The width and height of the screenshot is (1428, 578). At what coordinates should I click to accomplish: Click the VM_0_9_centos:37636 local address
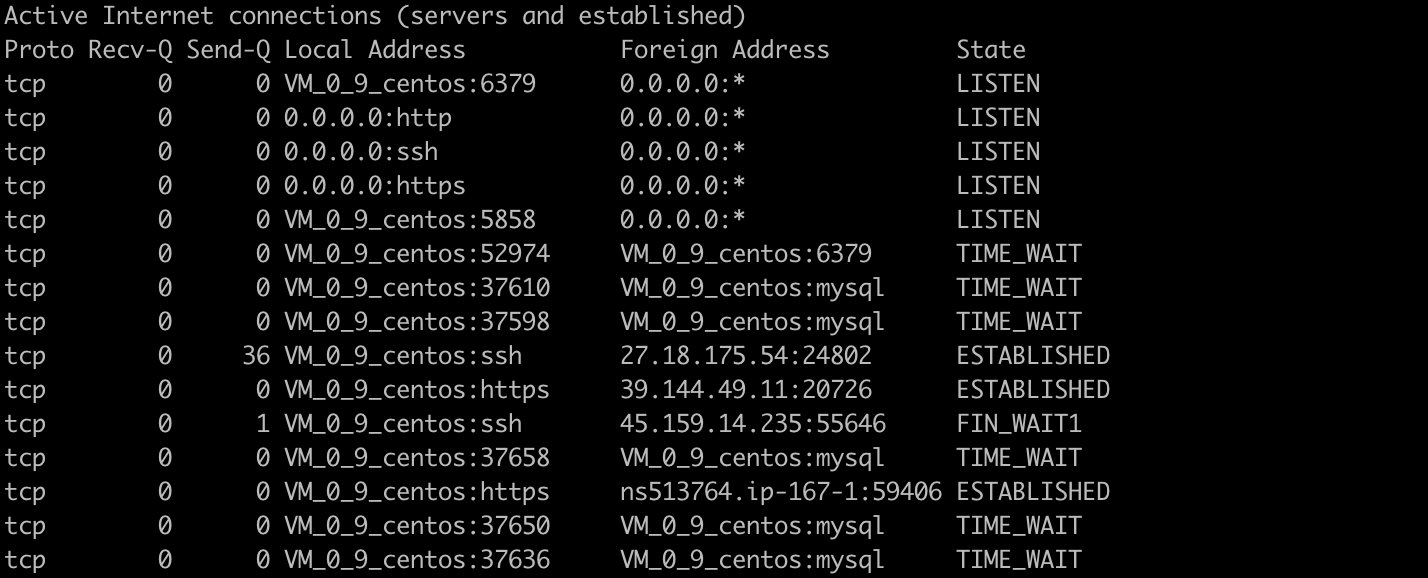pos(416,560)
